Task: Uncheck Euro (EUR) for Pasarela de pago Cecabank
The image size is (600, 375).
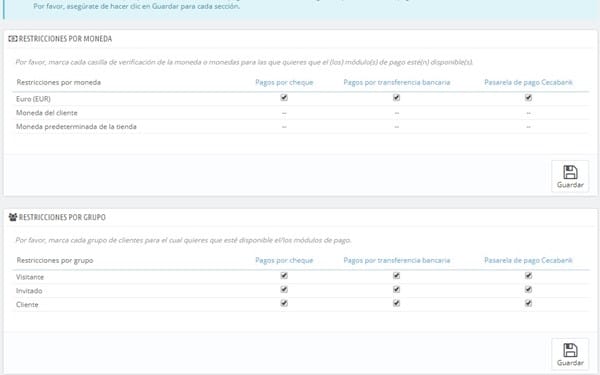Action: coord(528,98)
